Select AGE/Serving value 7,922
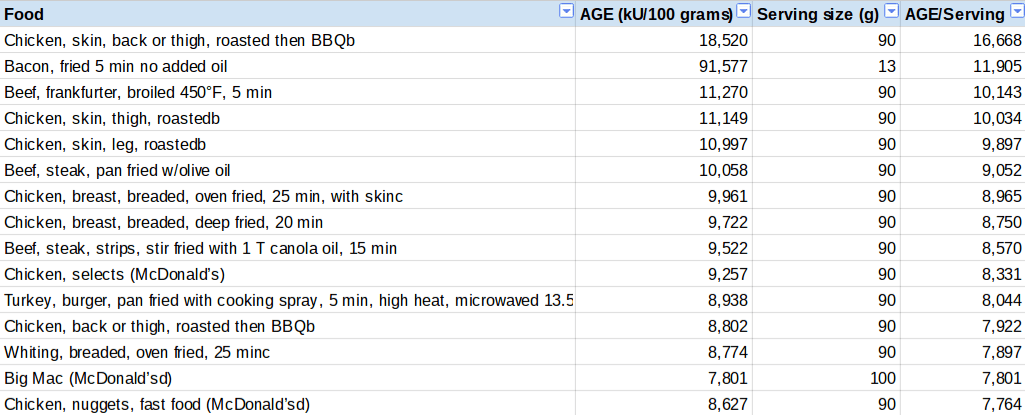This screenshot has width=1025, height=415. (962, 326)
